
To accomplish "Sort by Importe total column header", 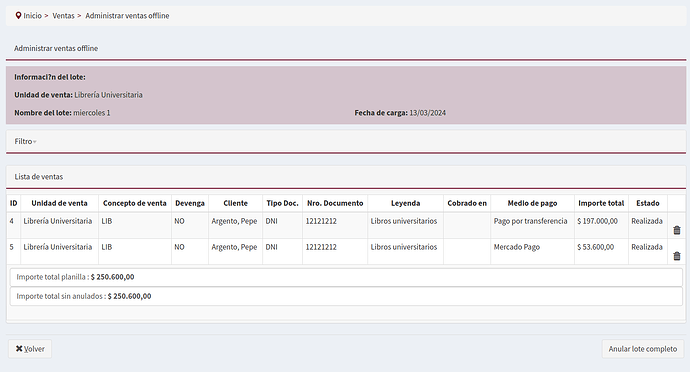I will (601, 203).
